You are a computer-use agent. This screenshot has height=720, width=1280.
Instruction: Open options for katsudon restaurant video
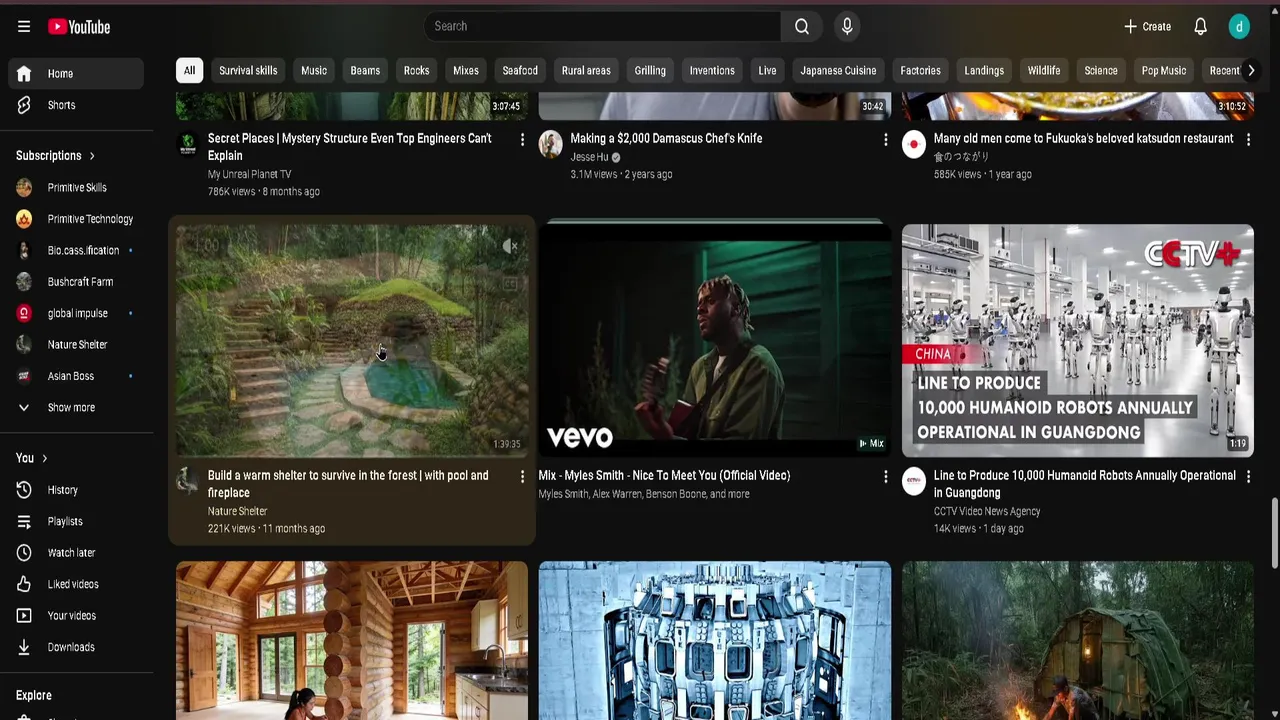pos(1248,140)
